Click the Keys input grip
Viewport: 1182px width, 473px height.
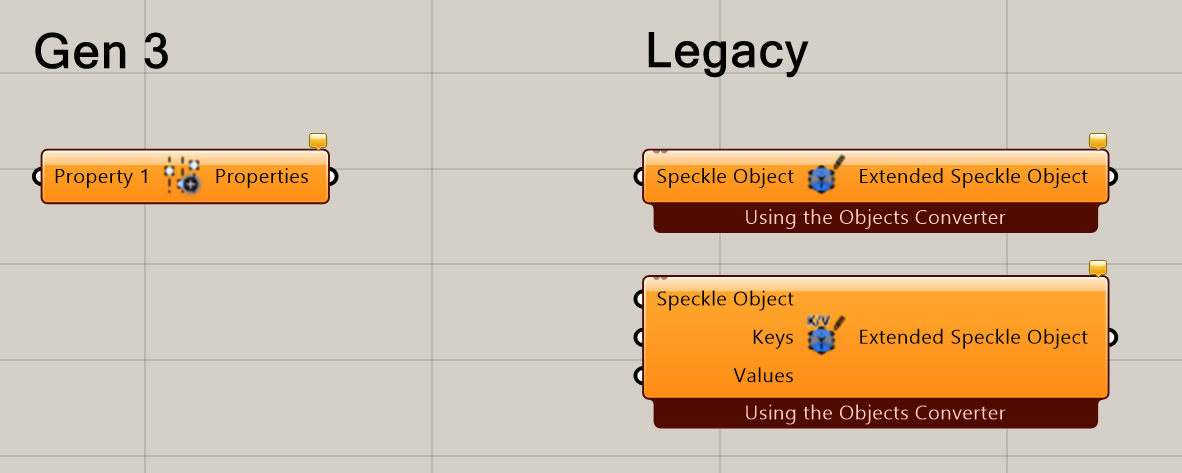click(638, 336)
